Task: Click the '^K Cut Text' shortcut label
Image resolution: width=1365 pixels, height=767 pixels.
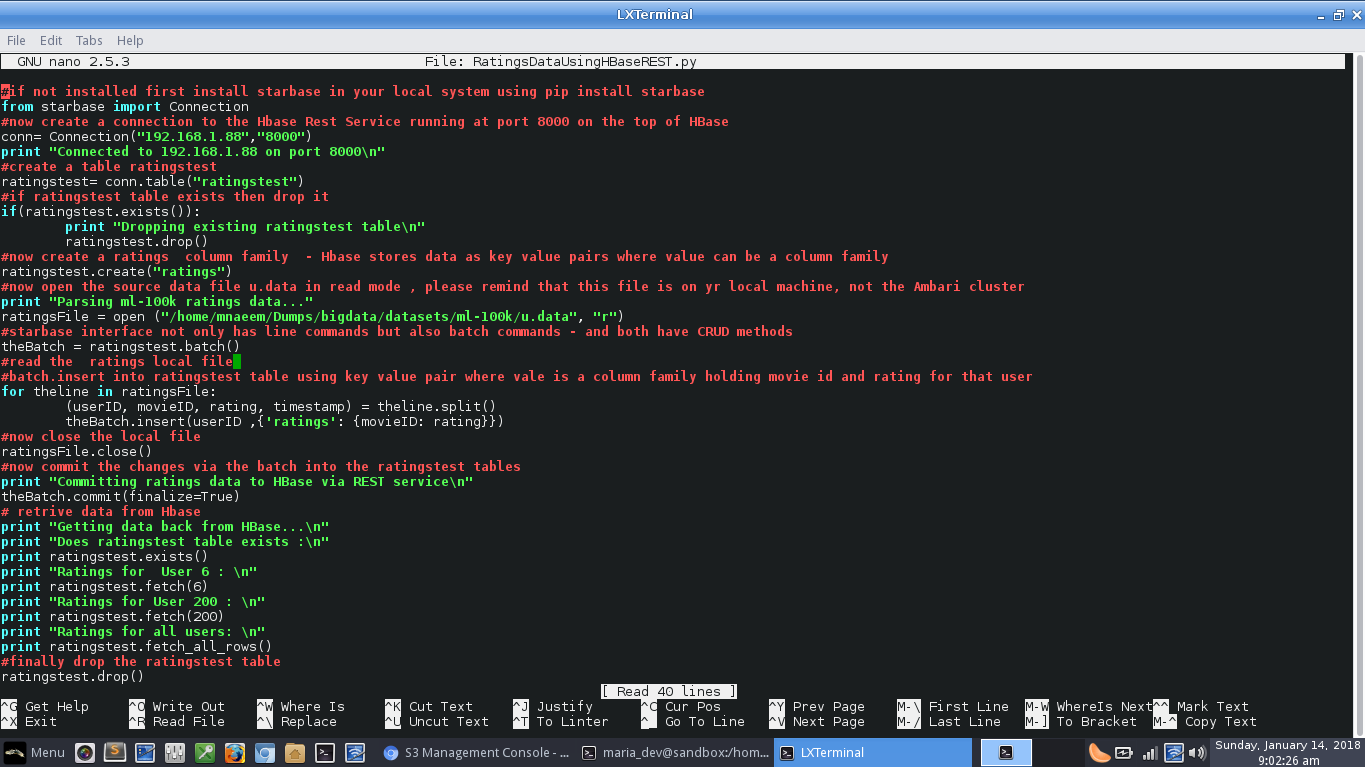Action: tap(429, 706)
